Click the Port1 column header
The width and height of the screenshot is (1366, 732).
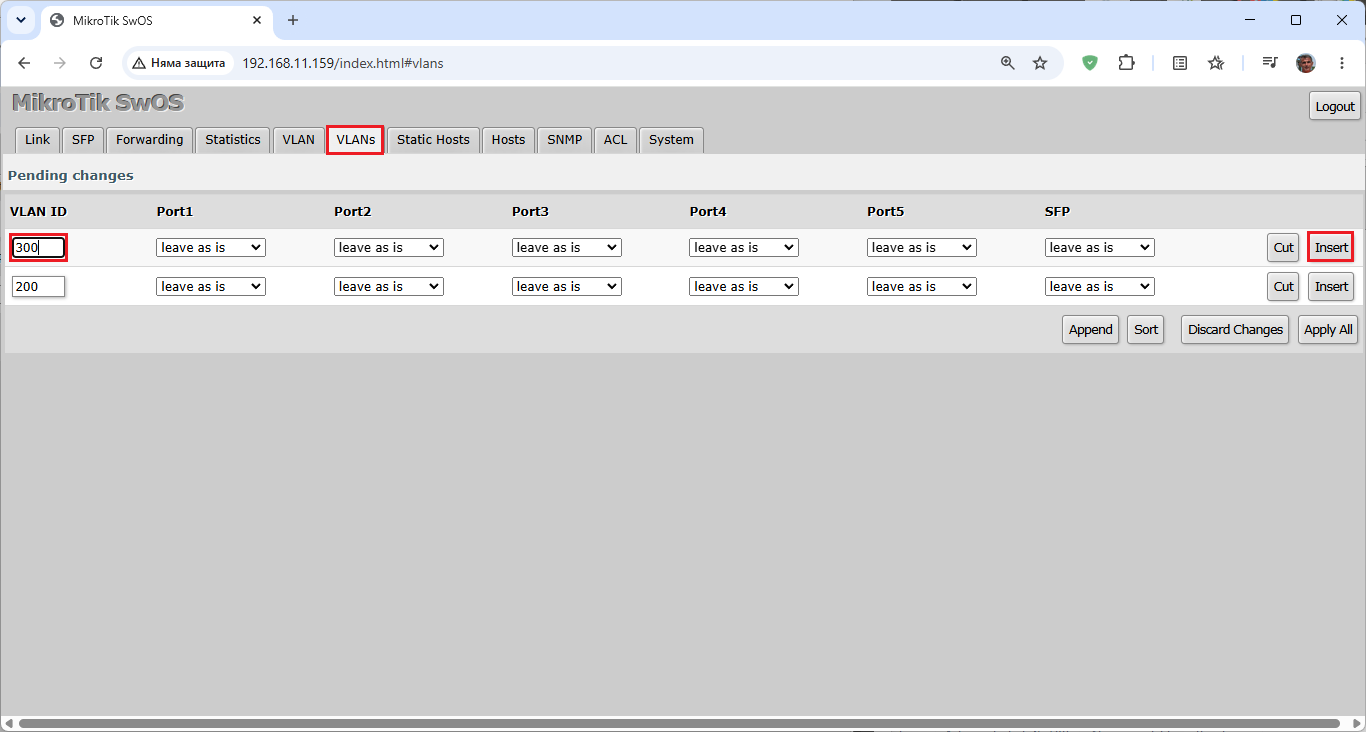(175, 212)
